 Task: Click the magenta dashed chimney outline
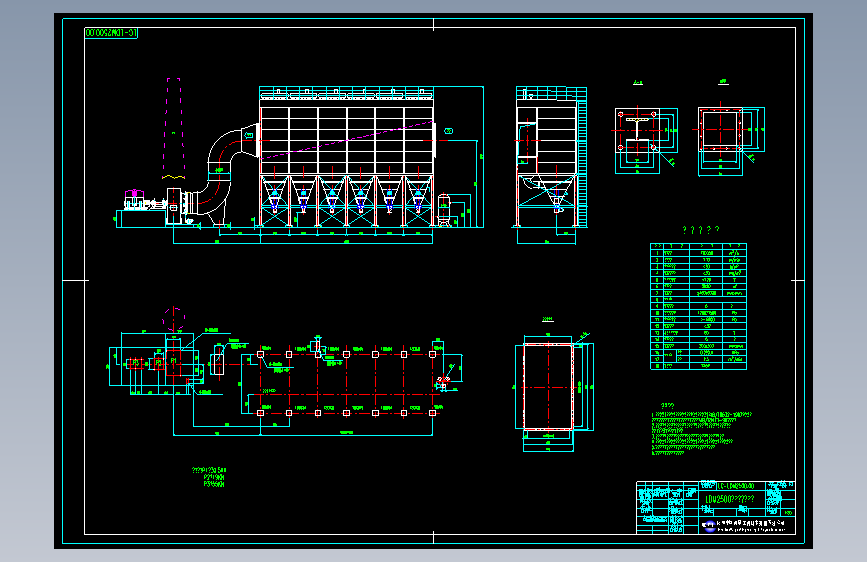(x=174, y=128)
